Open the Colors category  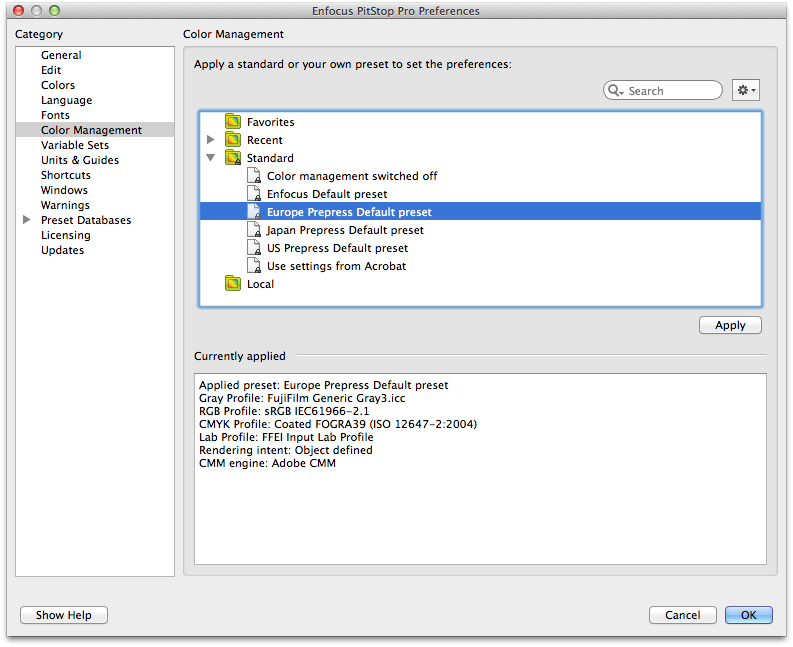coord(58,85)
